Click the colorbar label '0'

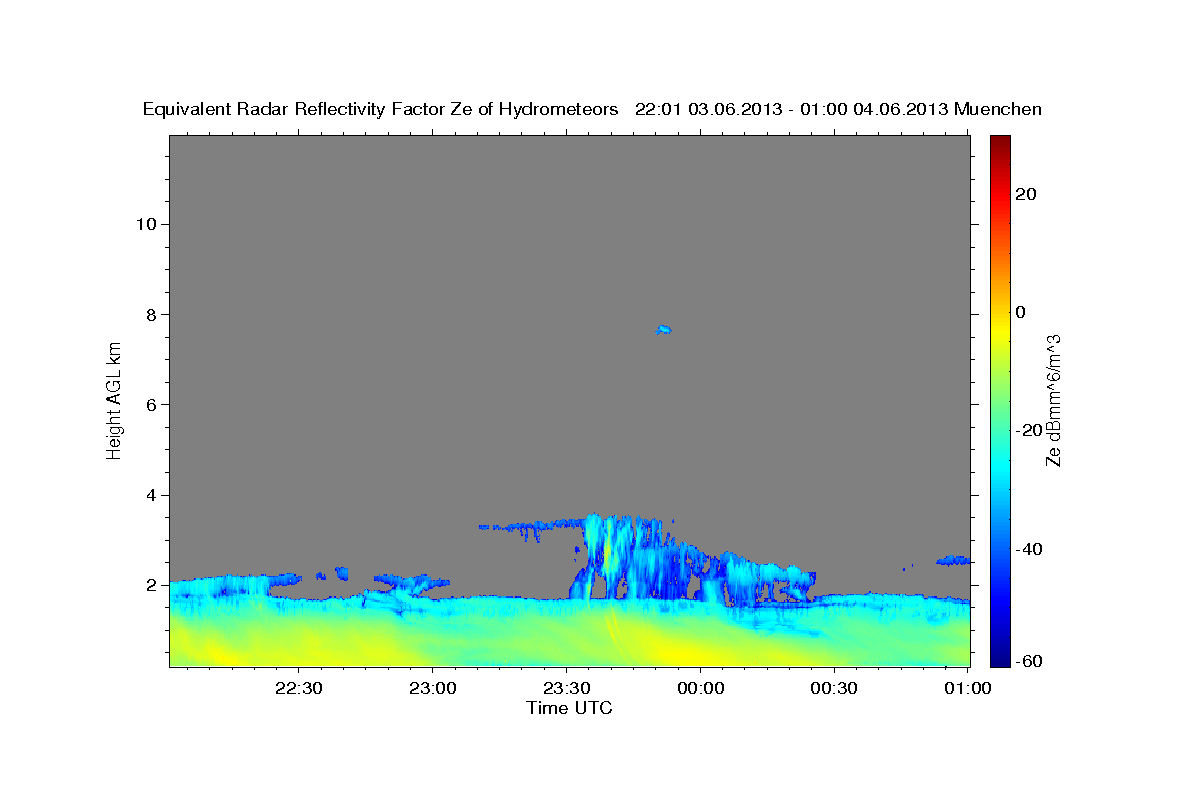click(1022, 312)
